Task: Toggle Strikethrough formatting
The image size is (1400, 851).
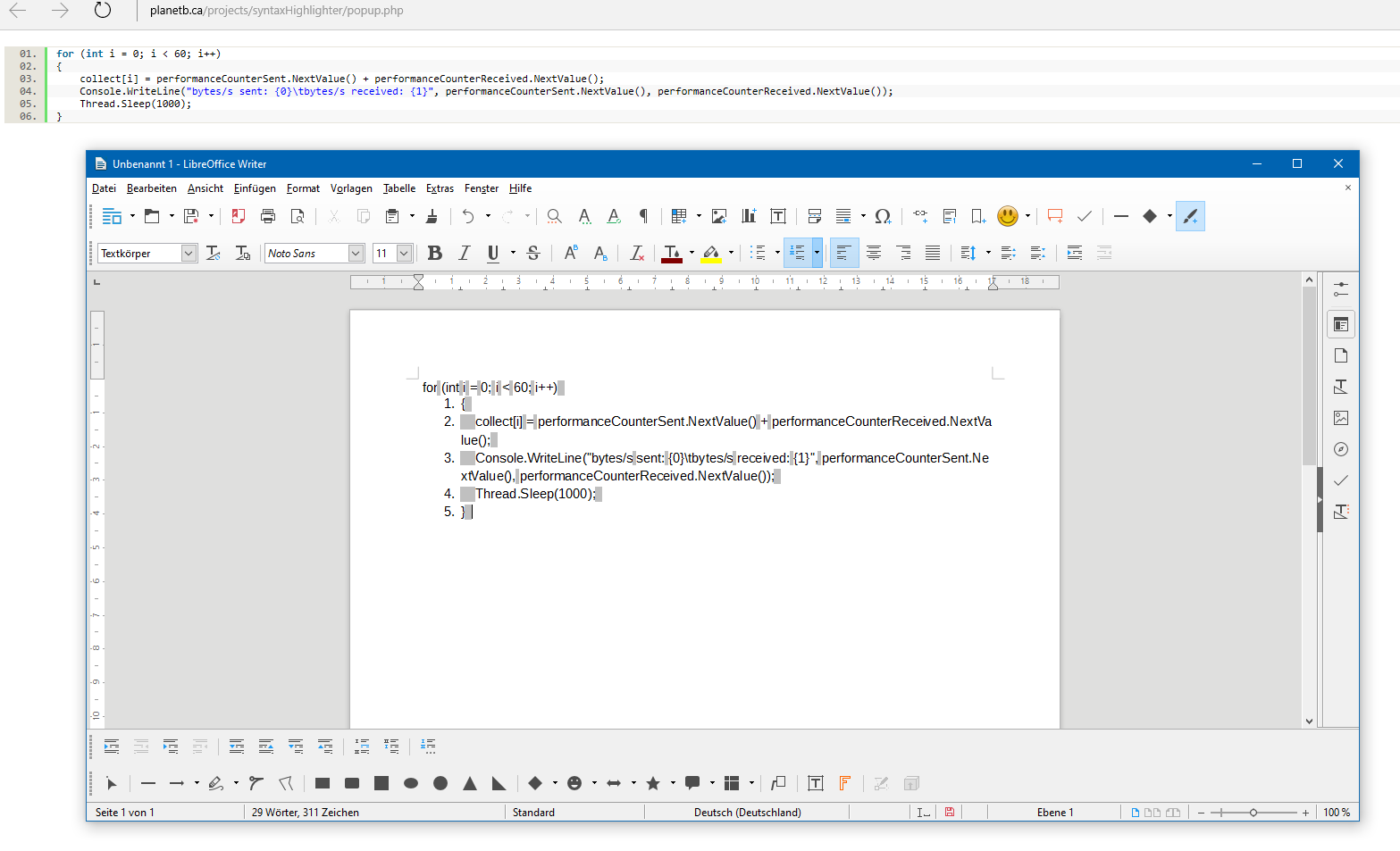Action: coord(533,253)
